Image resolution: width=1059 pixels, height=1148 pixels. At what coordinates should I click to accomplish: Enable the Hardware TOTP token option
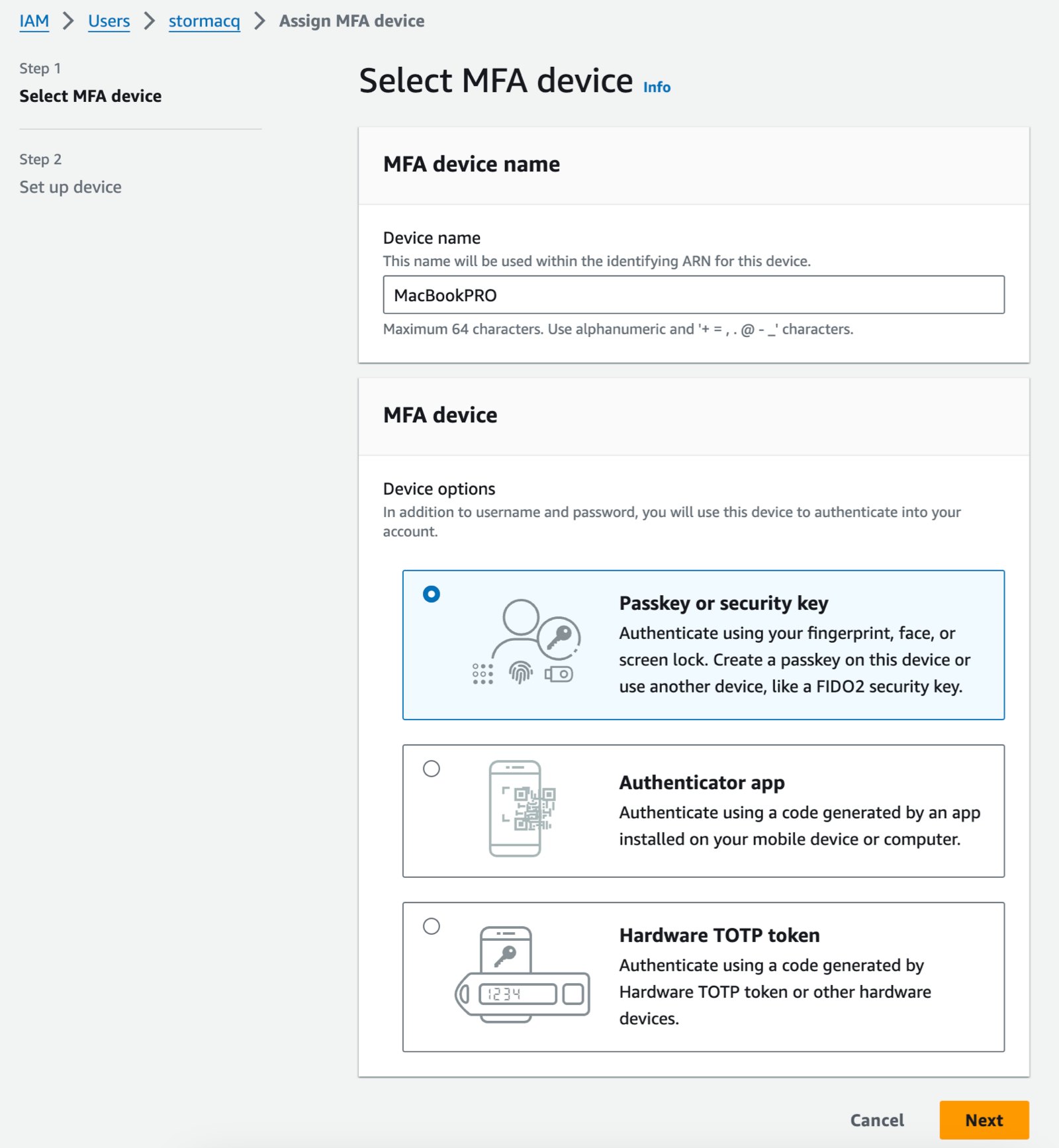pyautogui.click(x=432, y=928)
